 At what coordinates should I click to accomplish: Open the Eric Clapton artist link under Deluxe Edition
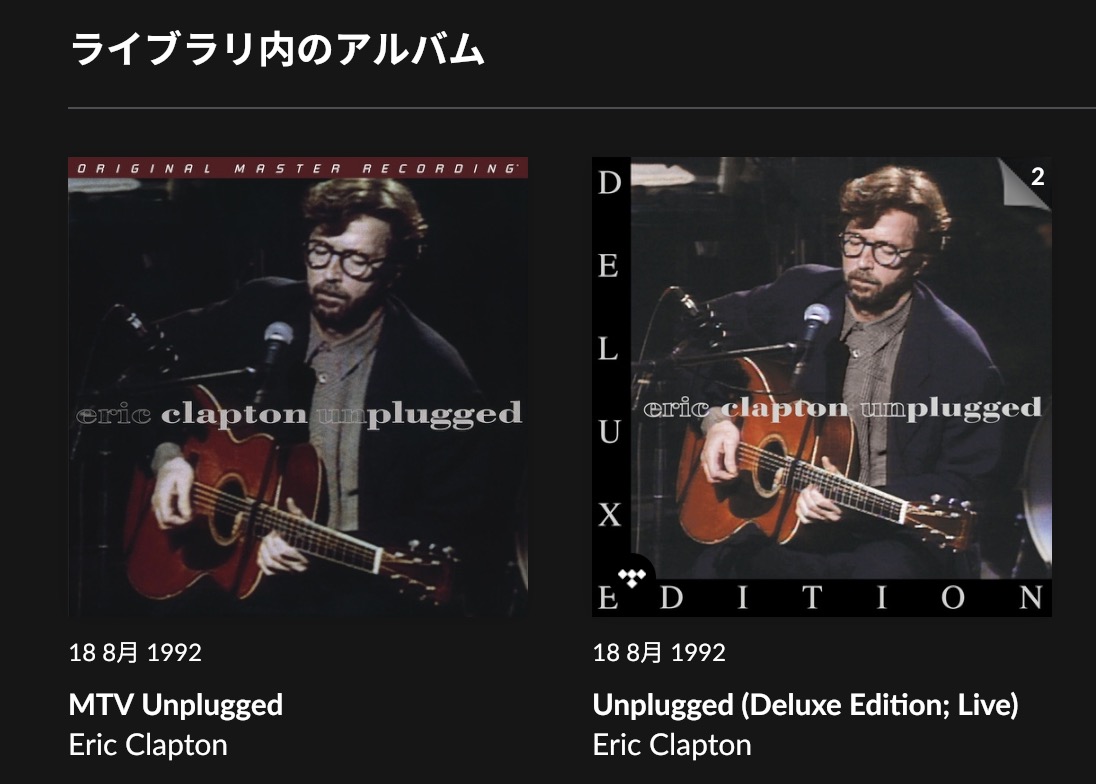click(x=672, y=745)
